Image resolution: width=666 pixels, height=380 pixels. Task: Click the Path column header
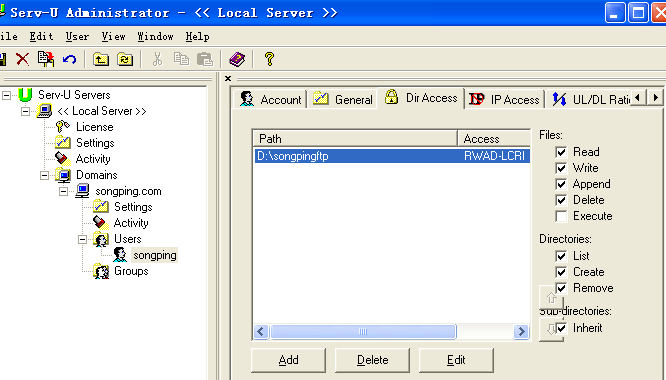(355, 138)
